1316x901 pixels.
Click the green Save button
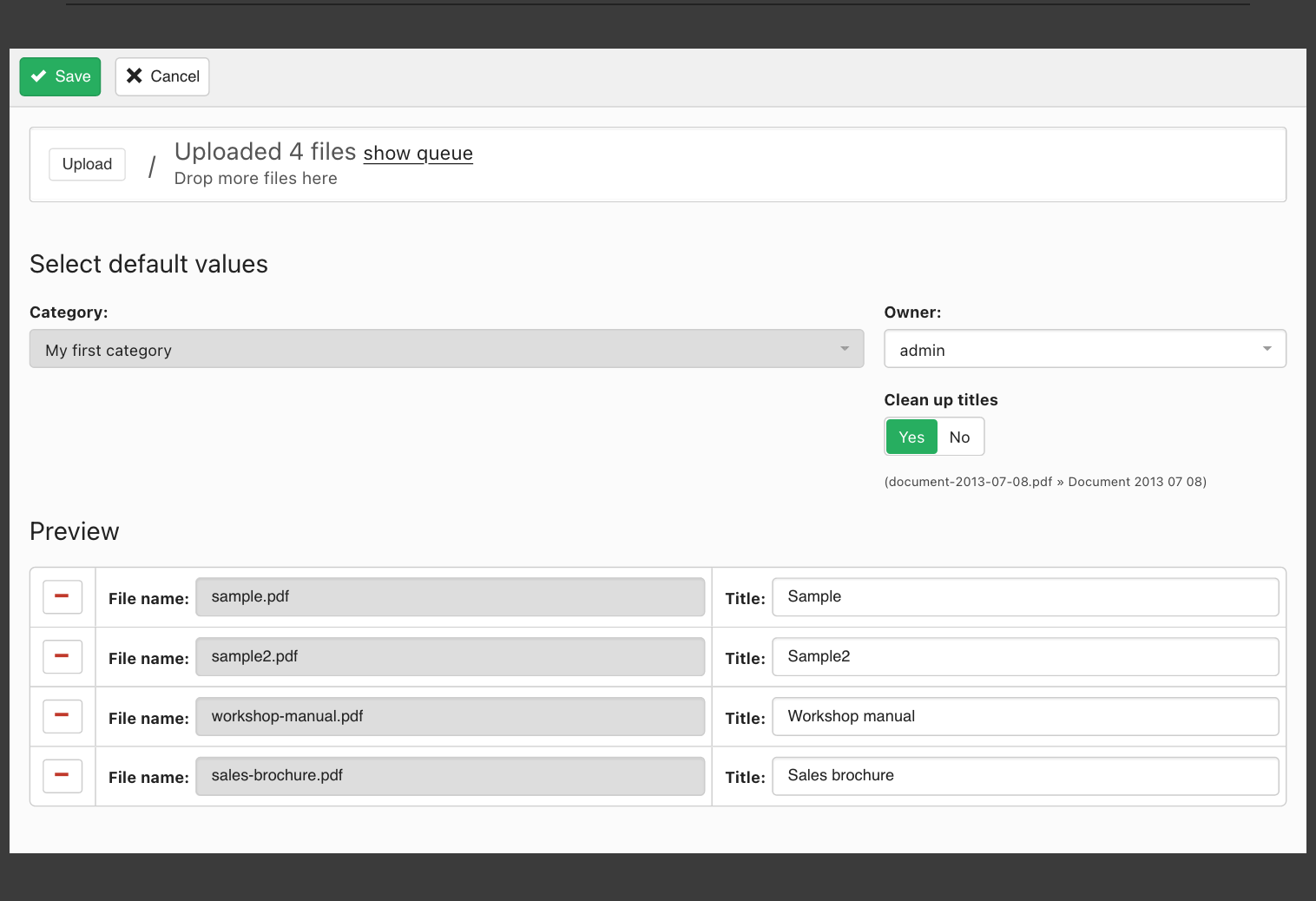(60, 76)
